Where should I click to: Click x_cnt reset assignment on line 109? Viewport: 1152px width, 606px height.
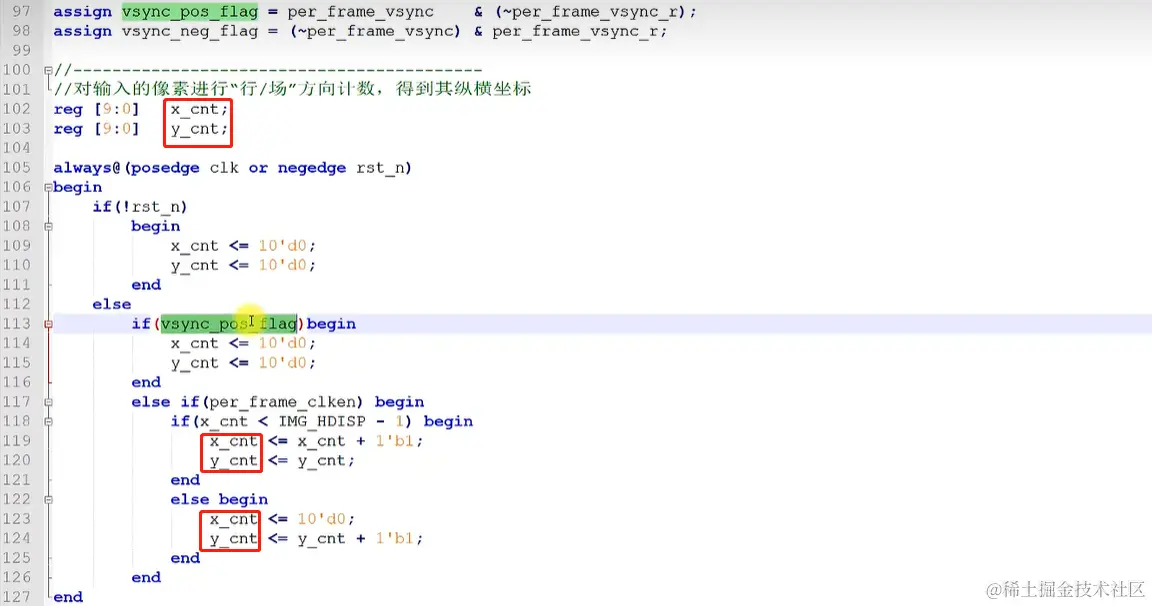pos(243,246)
